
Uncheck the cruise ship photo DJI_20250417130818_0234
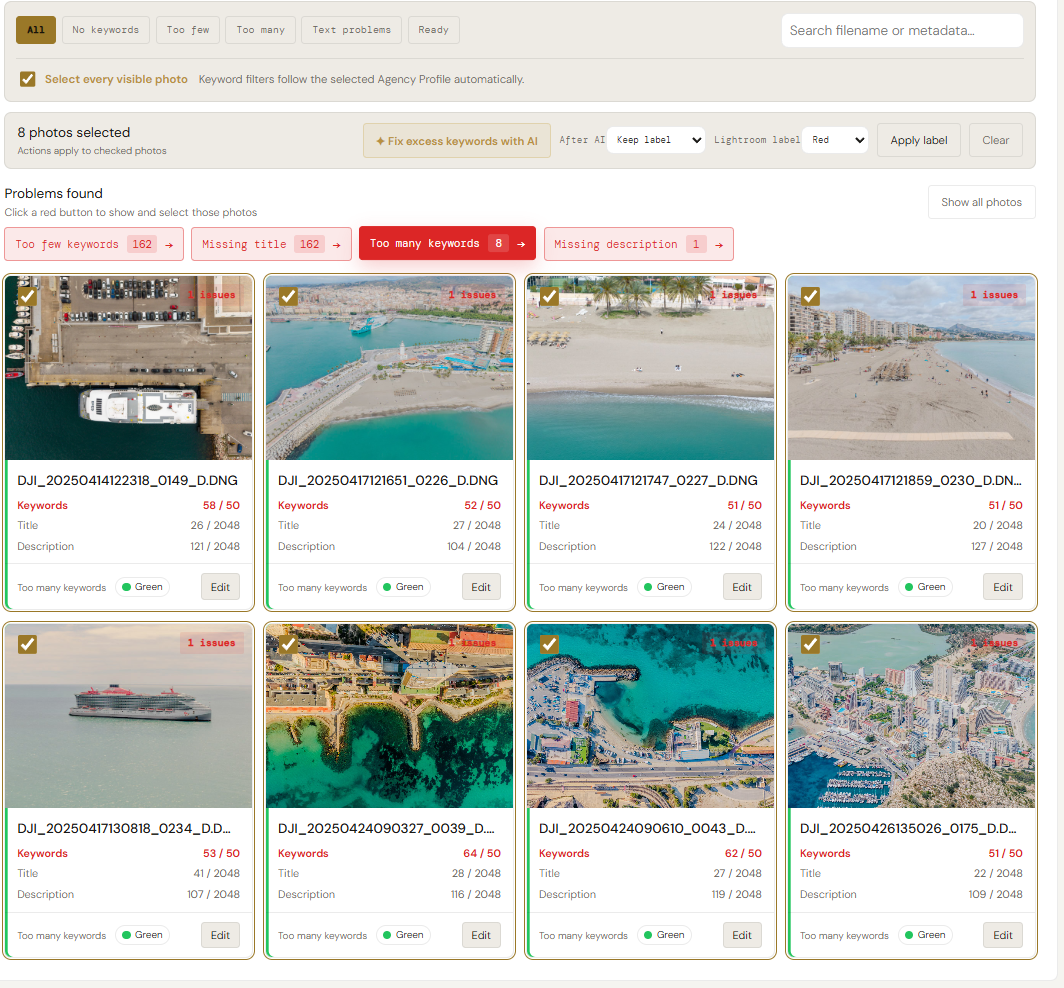click(x=27, y=644)
